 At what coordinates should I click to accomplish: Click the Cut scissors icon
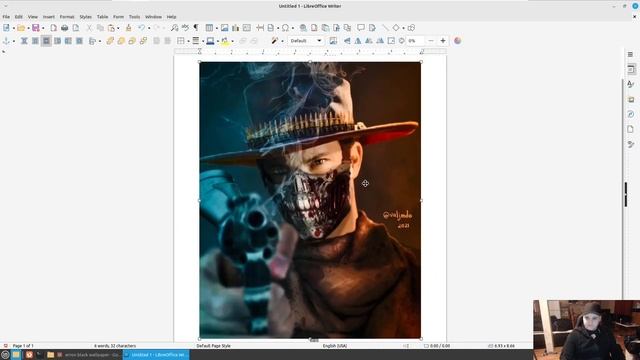(x=89, y=28)
